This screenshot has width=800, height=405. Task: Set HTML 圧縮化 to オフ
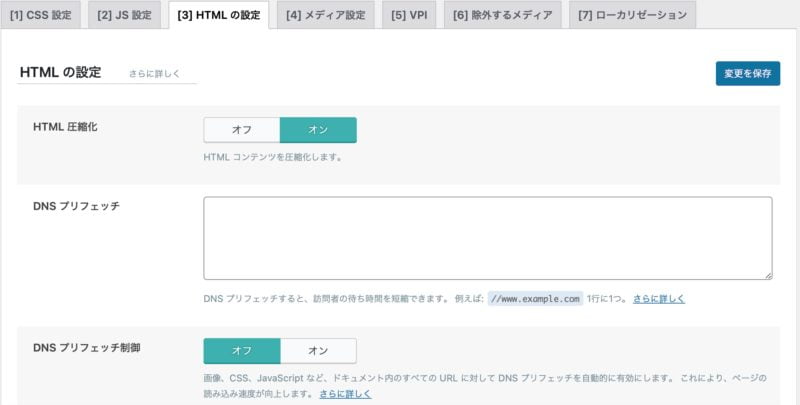[241, 130]
